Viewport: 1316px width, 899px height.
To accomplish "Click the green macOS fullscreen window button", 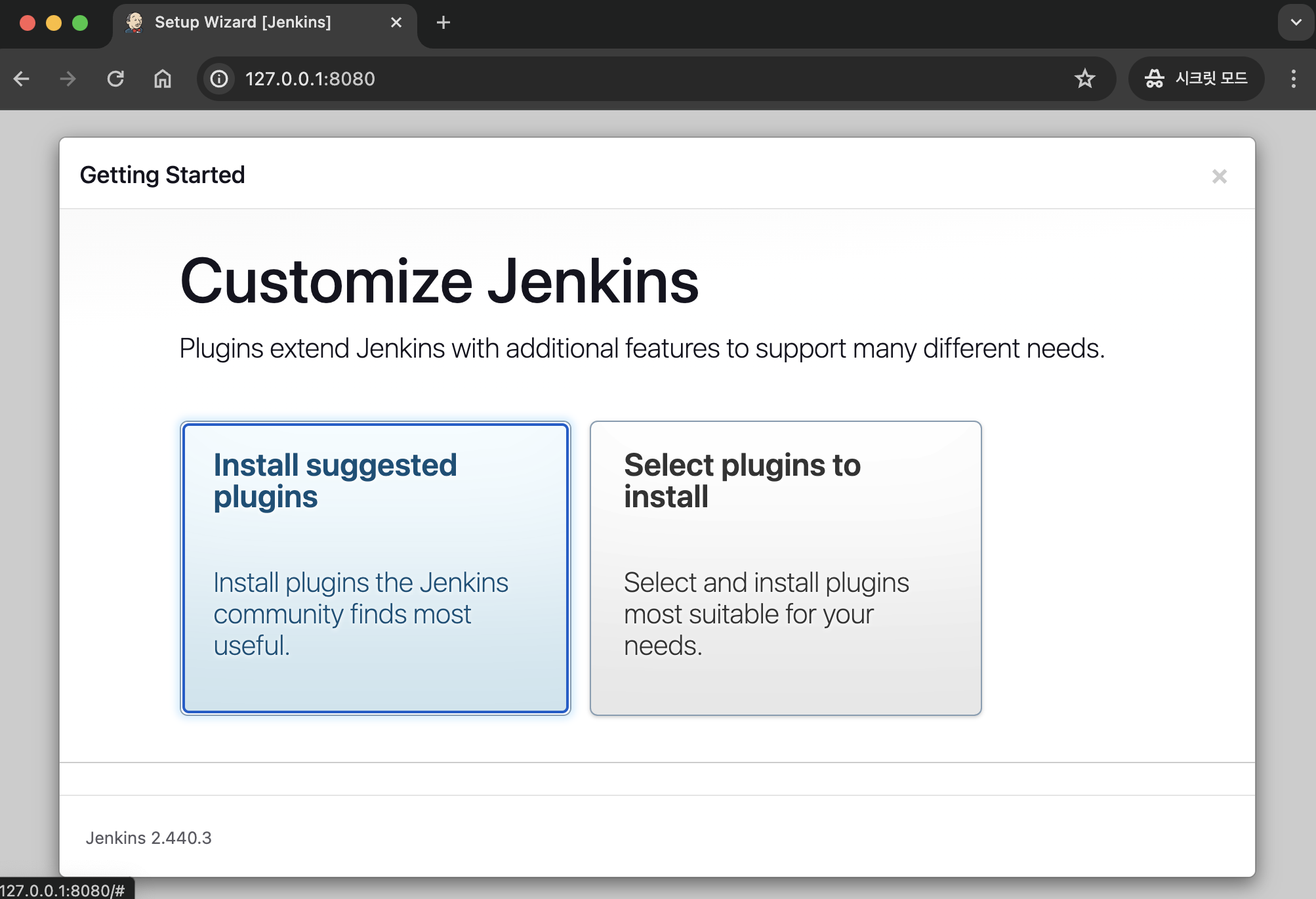I will tap(80, 23).
